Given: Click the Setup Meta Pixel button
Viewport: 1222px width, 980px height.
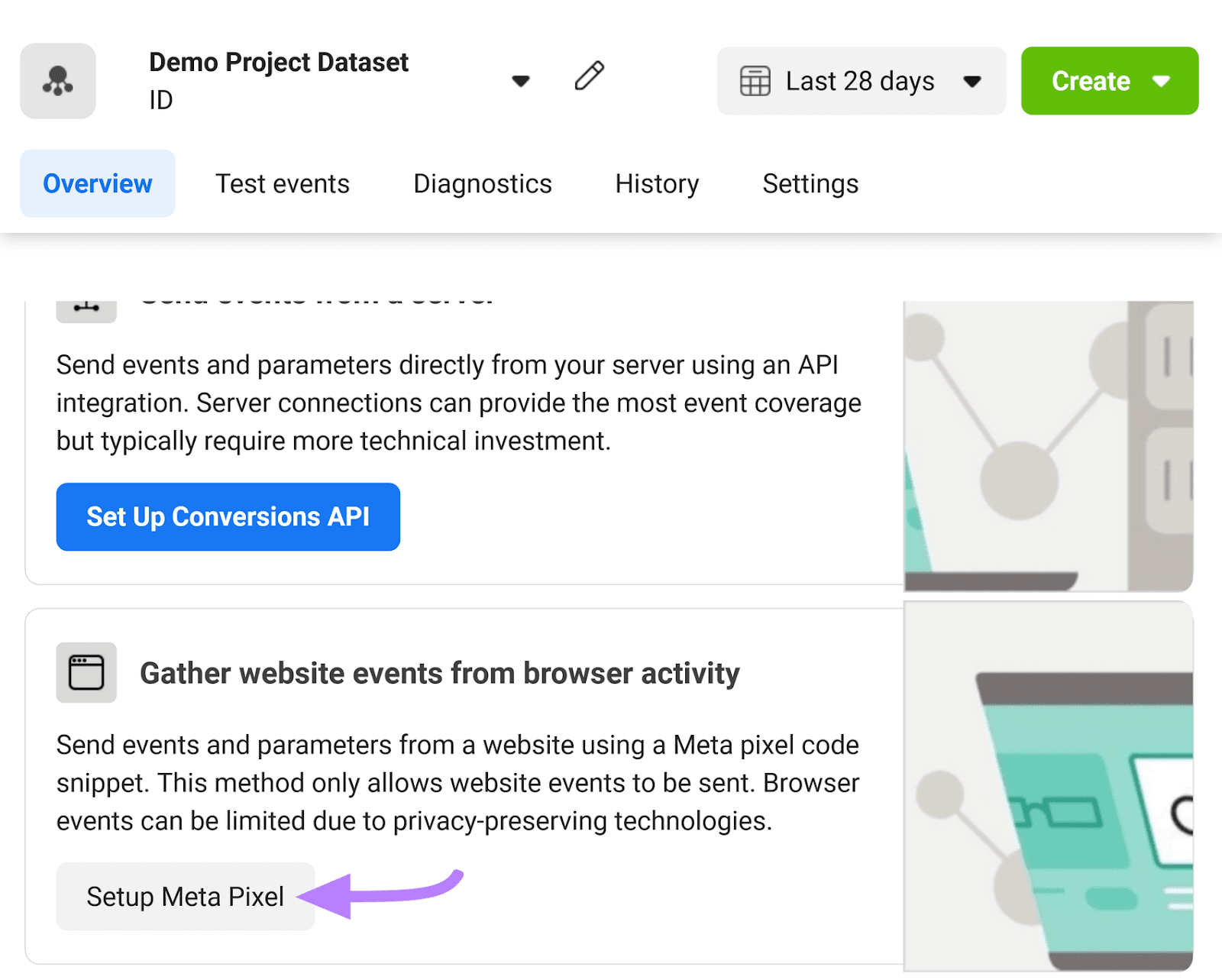Looking at the screenshot, I should click(185, 896).
